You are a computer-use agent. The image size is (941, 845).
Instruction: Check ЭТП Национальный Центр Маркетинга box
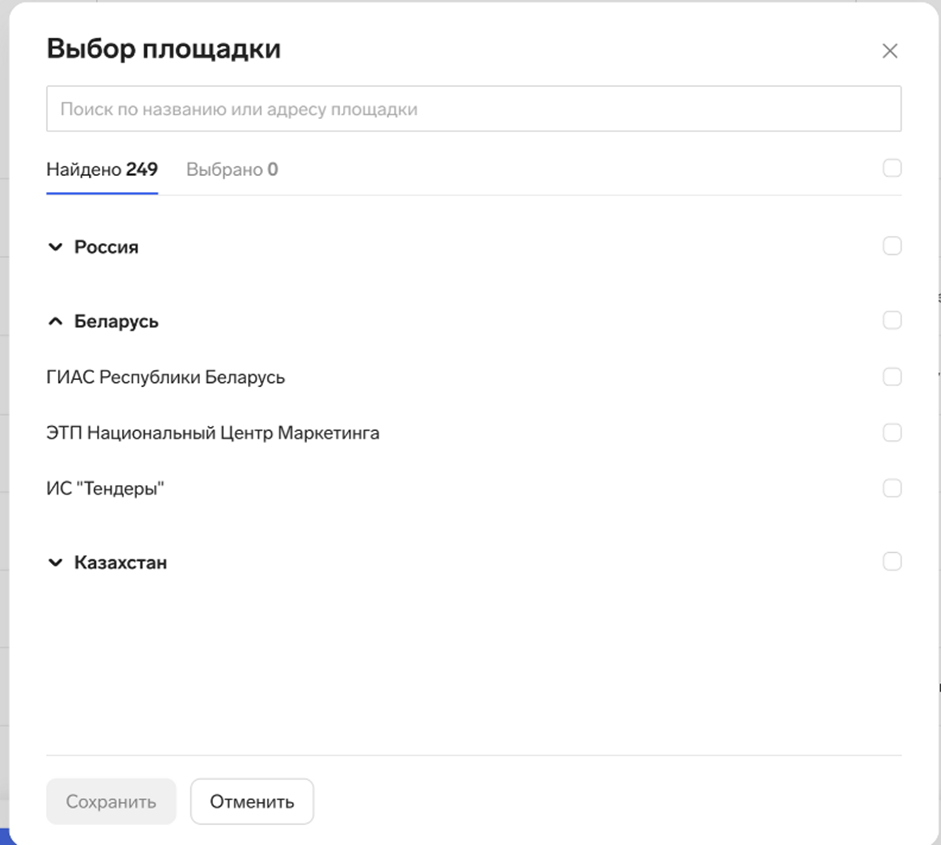pos(892,432)
